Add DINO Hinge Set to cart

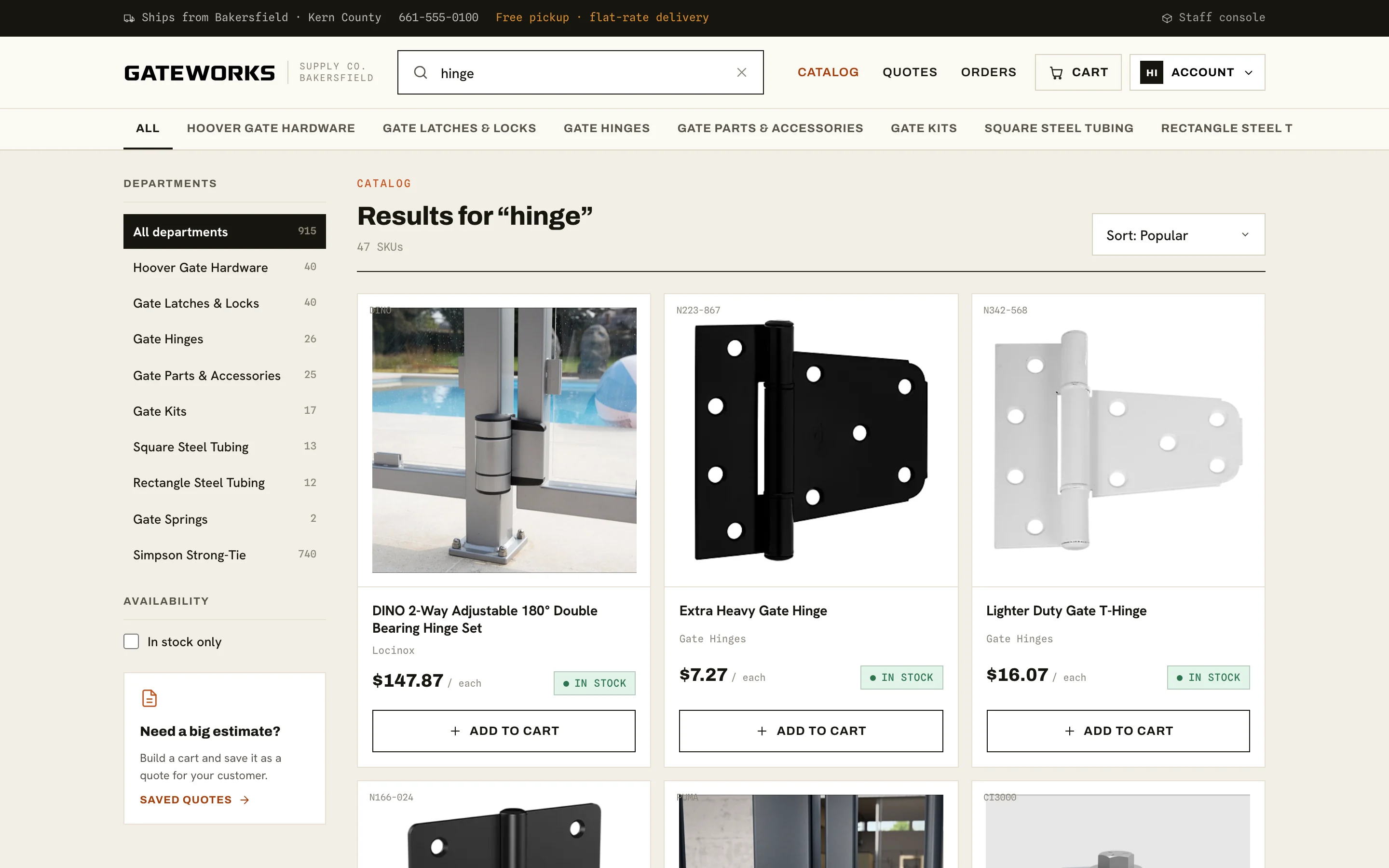[x=504, y=731]
